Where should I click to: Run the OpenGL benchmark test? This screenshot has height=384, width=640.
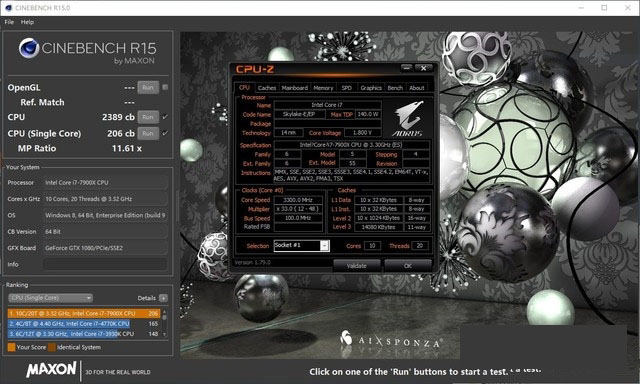148,87
